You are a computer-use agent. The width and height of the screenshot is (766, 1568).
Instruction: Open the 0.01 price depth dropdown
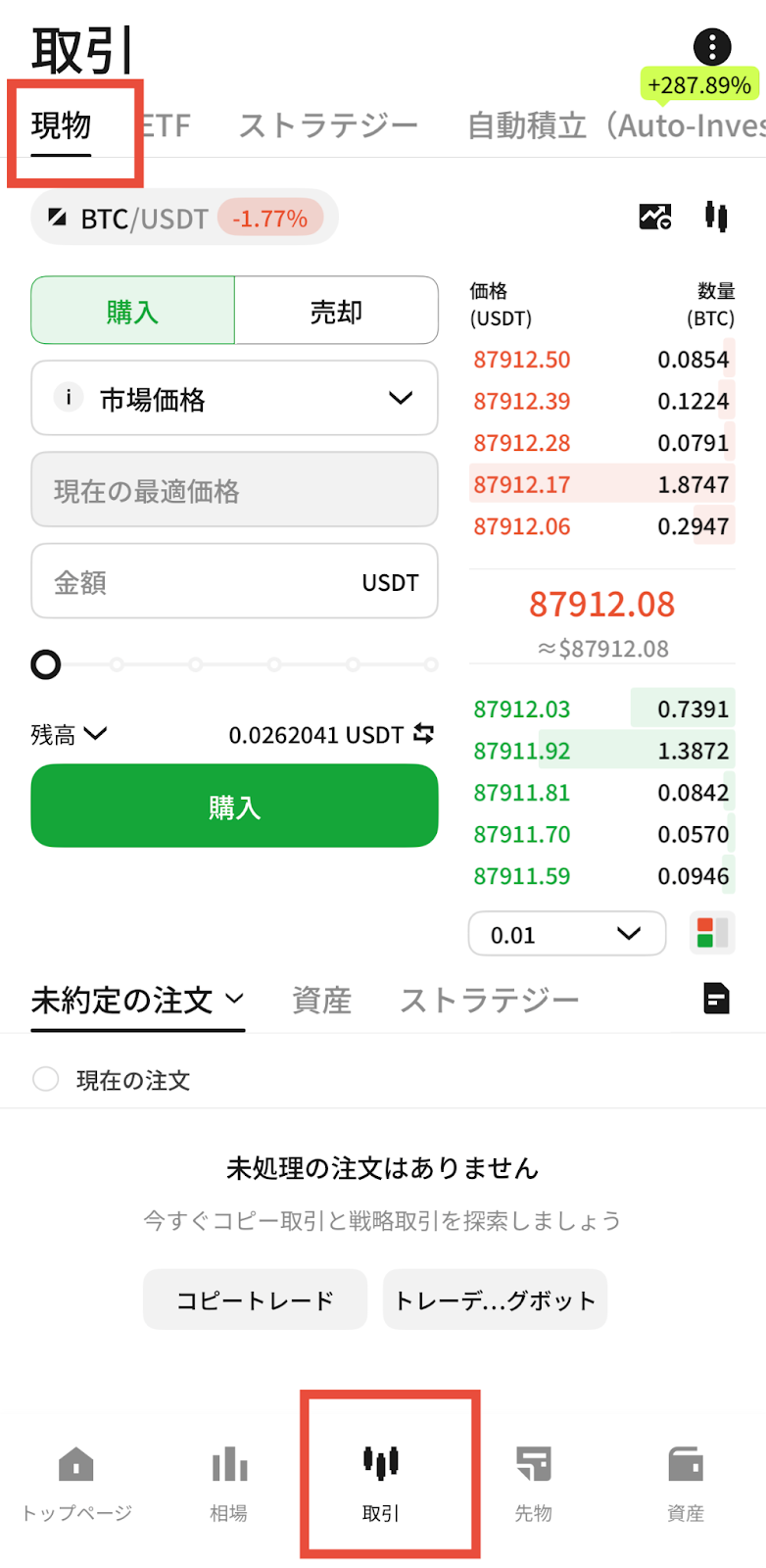tap(567, 934)
